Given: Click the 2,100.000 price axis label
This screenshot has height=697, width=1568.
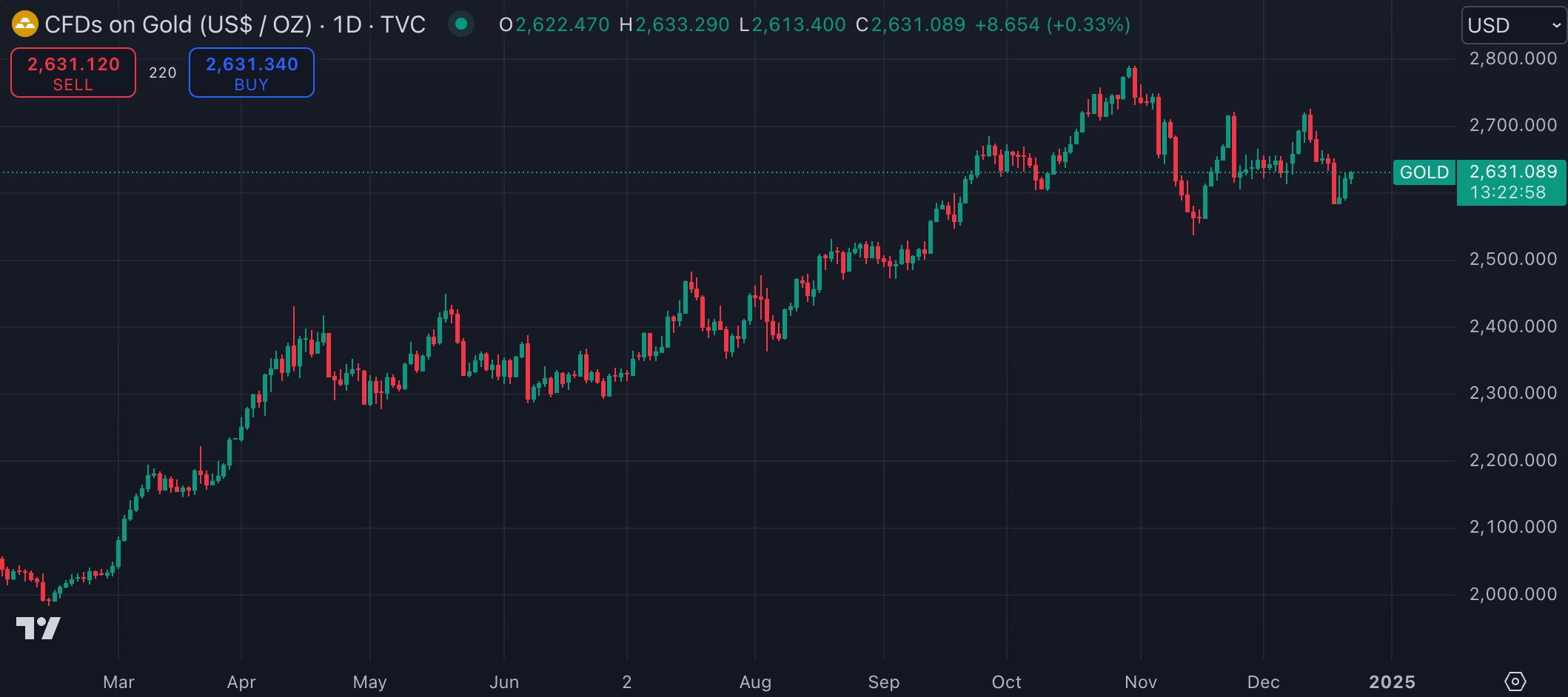Looking at the screenshot, I should click(1513, 527).
